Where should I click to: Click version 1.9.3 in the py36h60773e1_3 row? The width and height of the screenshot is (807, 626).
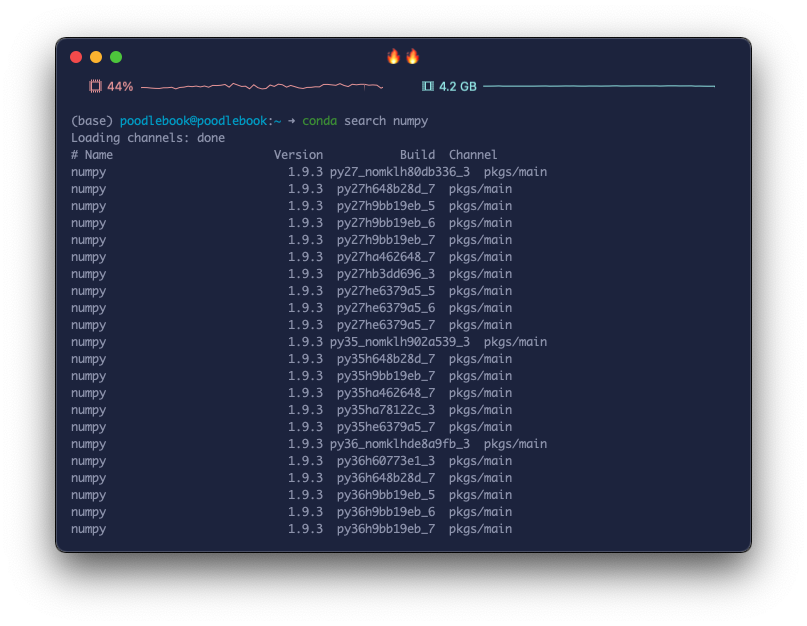pyautogui.click(x=305, y=461)
